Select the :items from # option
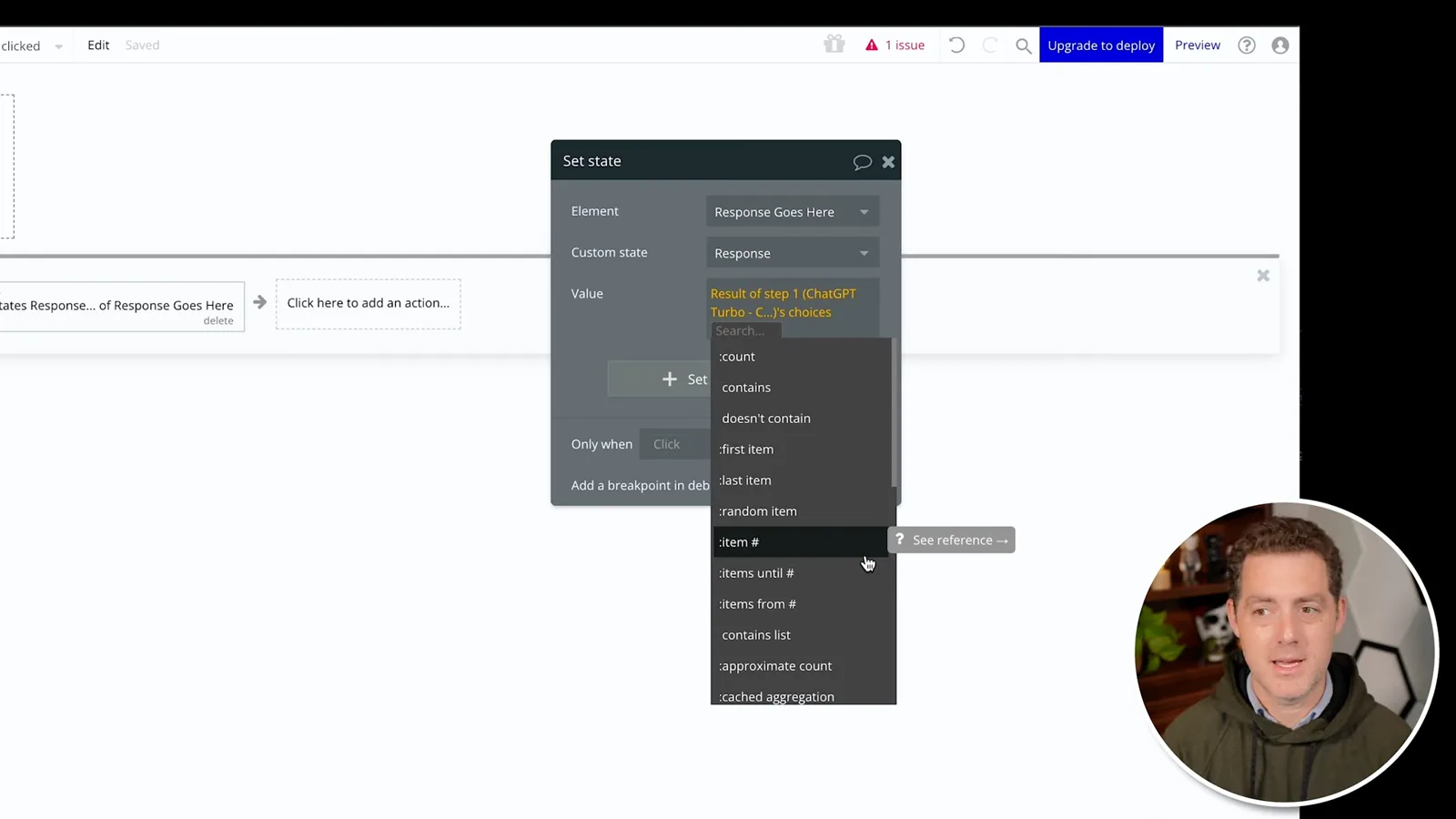 801,604
